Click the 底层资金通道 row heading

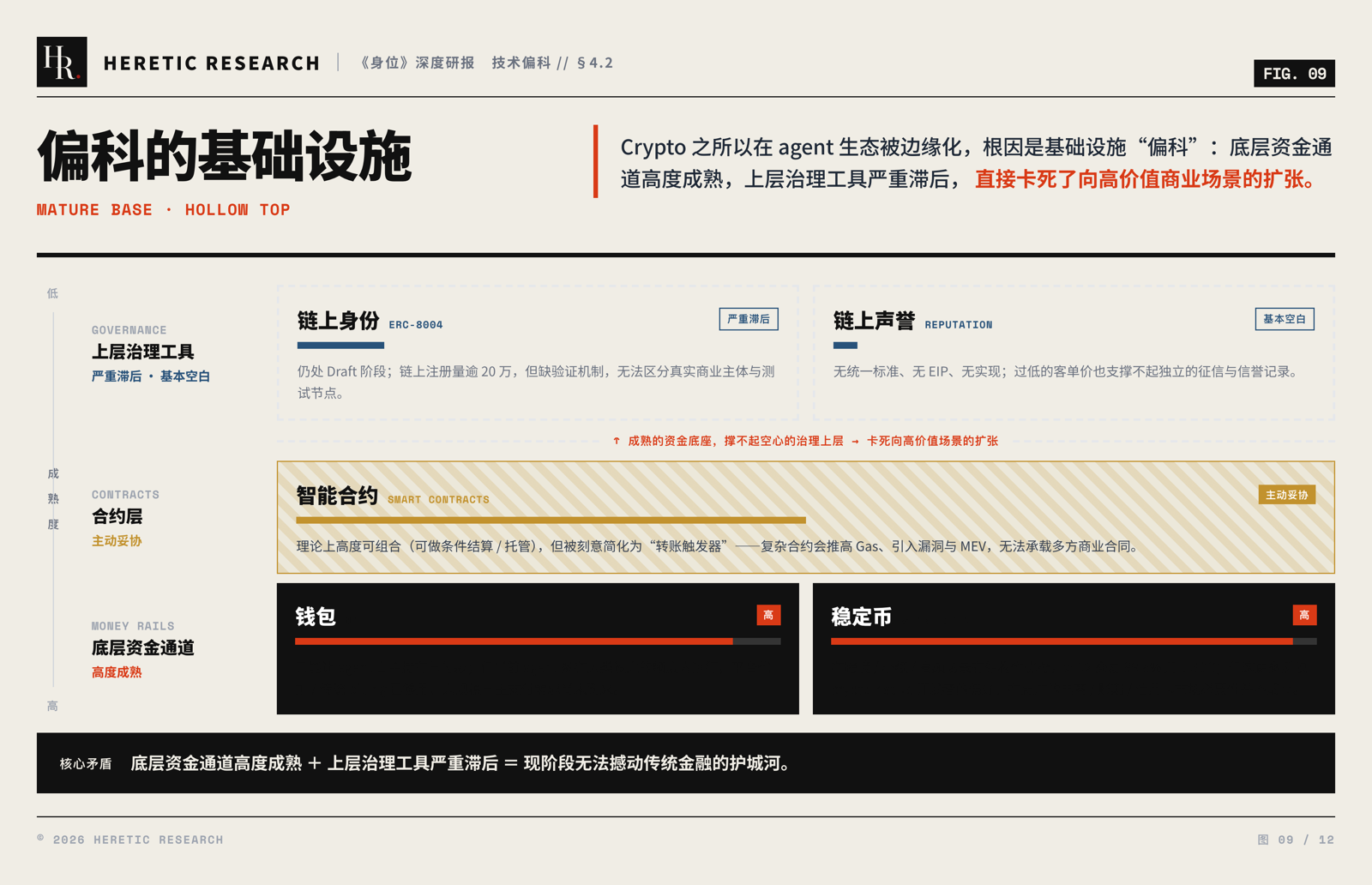[x=143, y=647]
